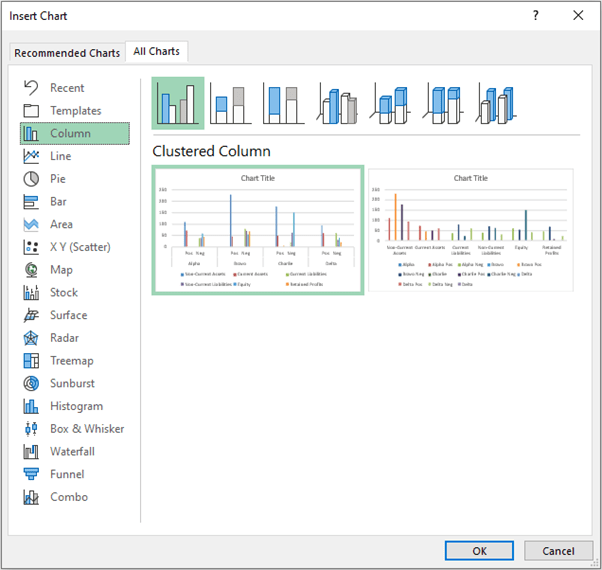Click the Box & Whisker category icon
Viewport: 602px width, 570px height.
(31, 429)
